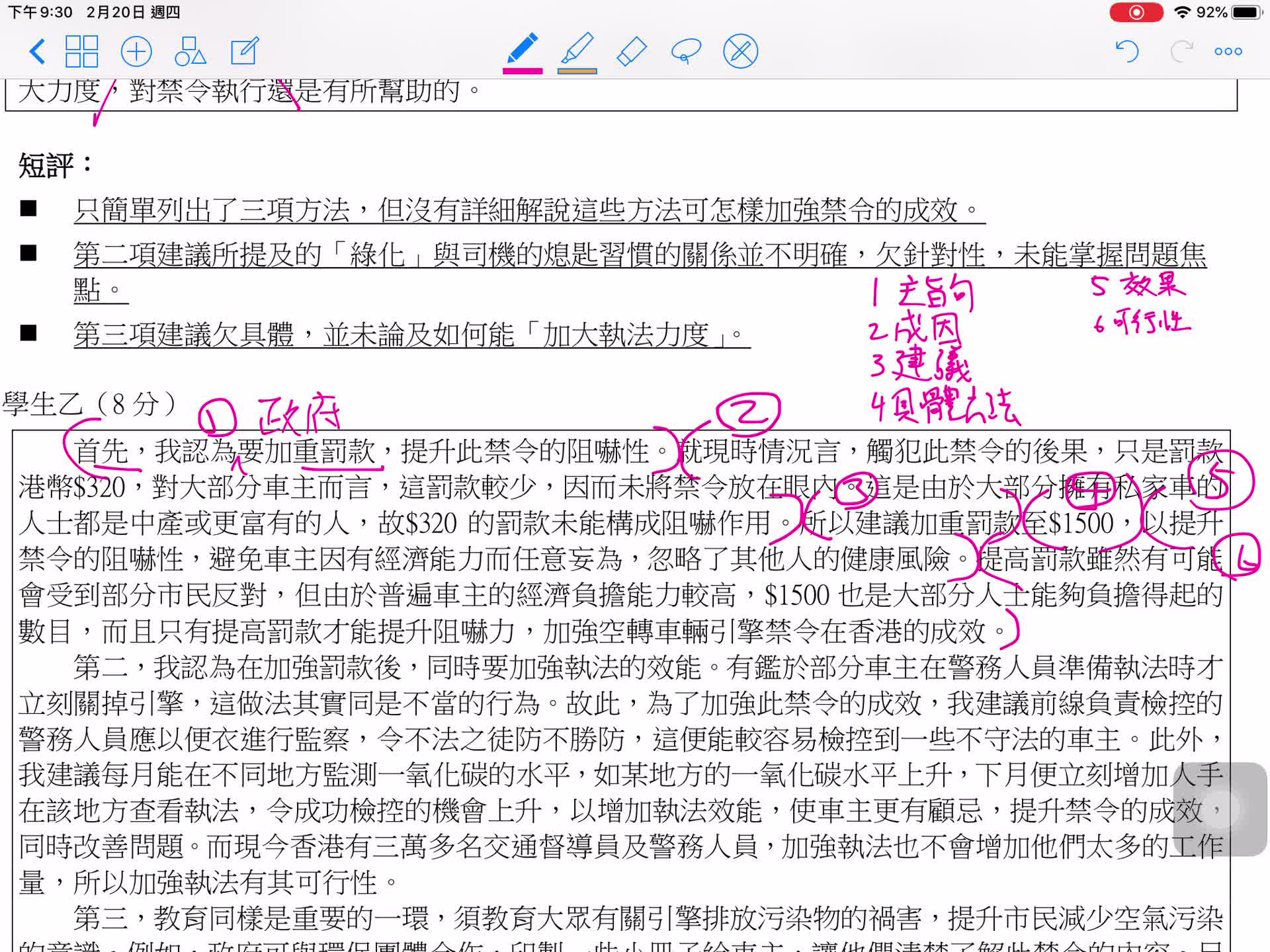Tap the 學生乙 (8 分) heading

[89, 404]
